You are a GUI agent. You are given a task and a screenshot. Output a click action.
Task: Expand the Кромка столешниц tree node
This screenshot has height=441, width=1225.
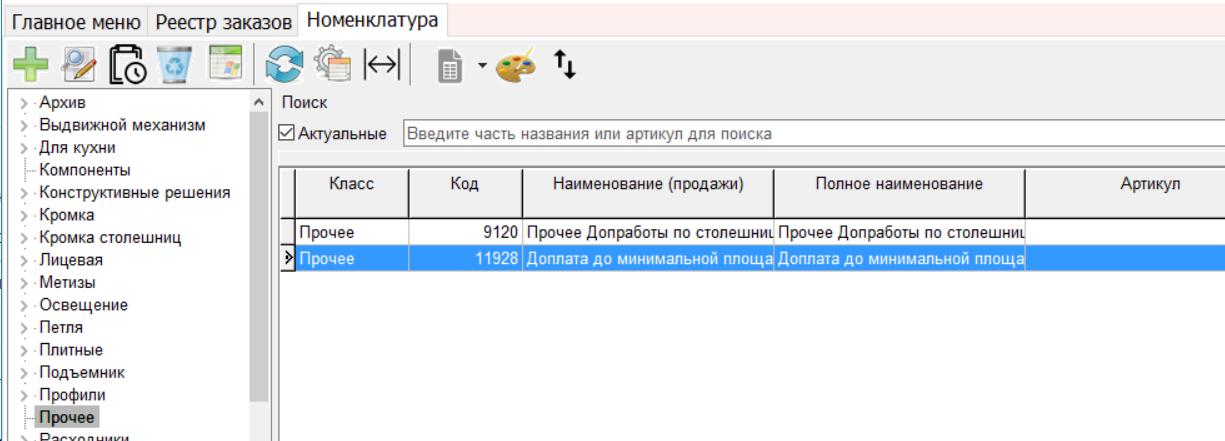[x=23, y=238]
